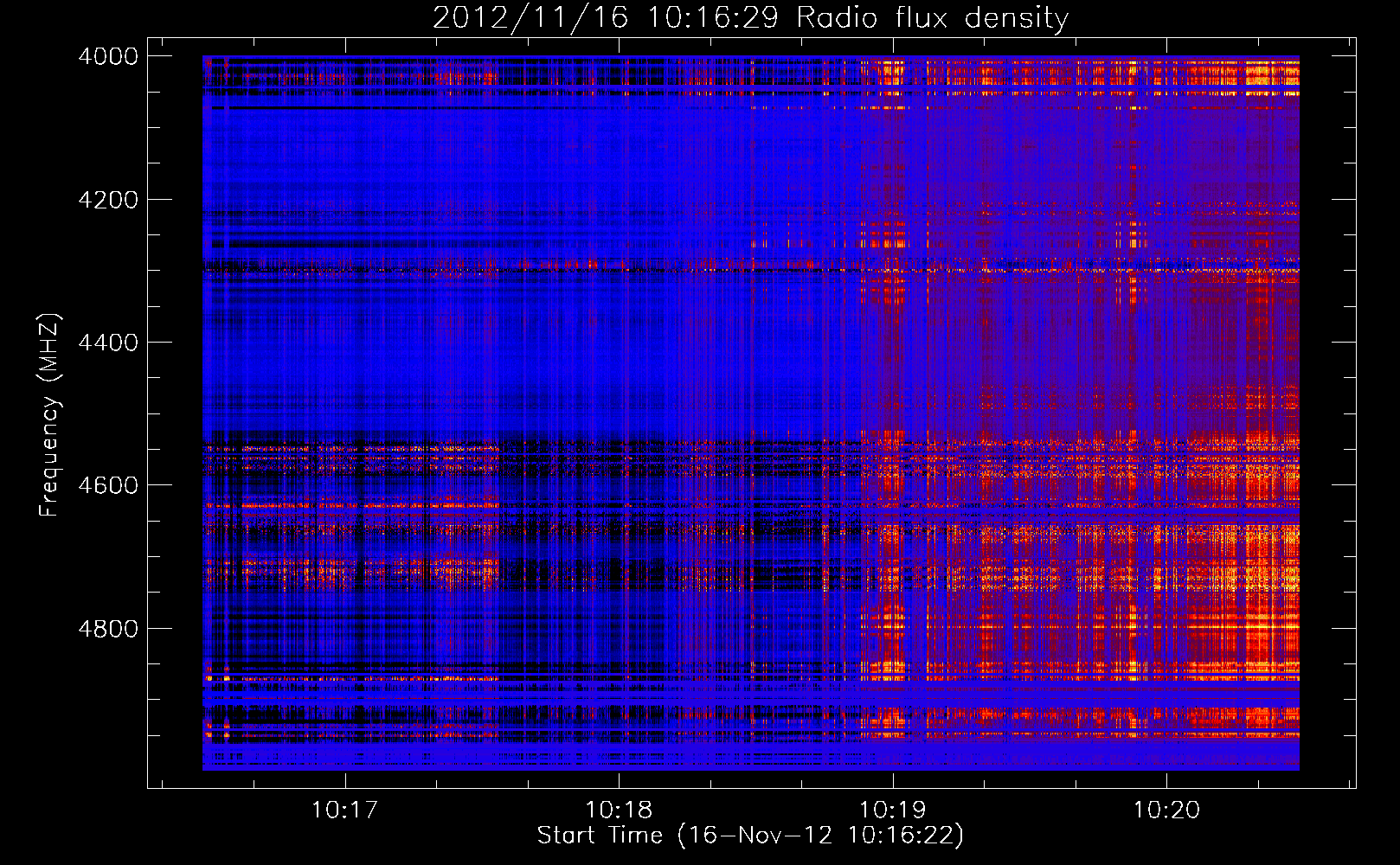Select the 4200 frequency tick label

point(108,200)
